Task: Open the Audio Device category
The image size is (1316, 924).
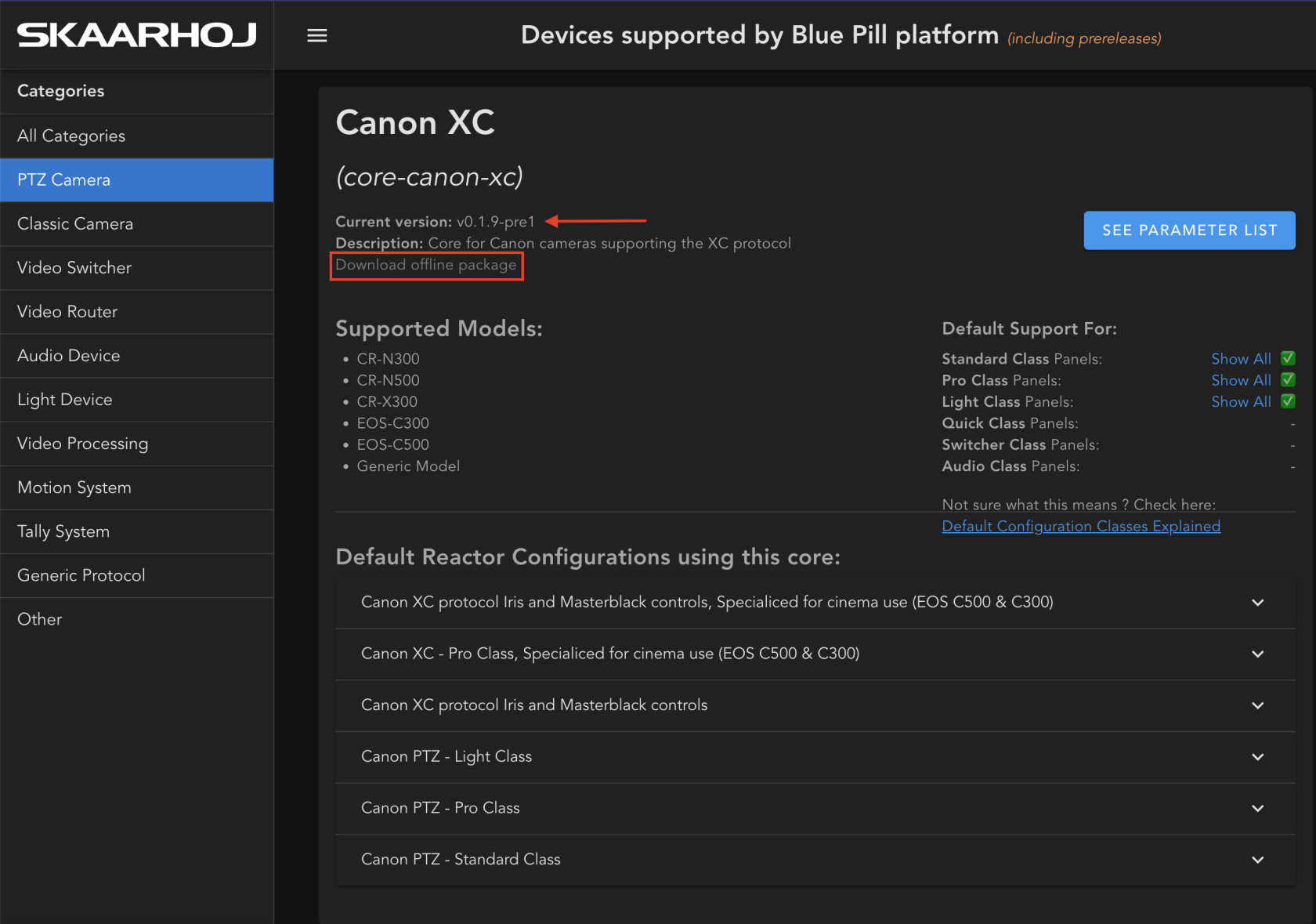Action: (x=136, y=355)
